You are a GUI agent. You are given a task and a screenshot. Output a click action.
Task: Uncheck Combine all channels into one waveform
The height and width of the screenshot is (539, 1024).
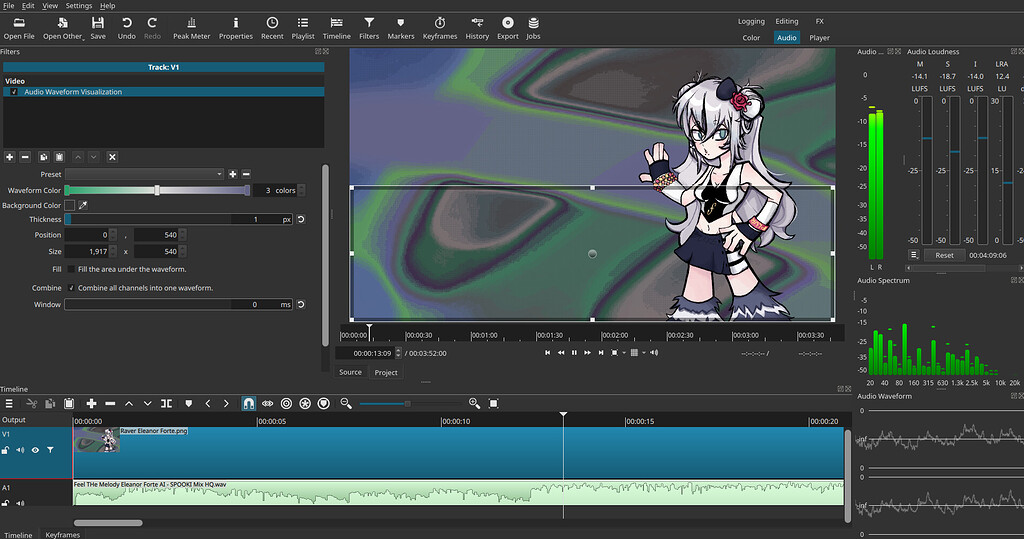point(71,288)
